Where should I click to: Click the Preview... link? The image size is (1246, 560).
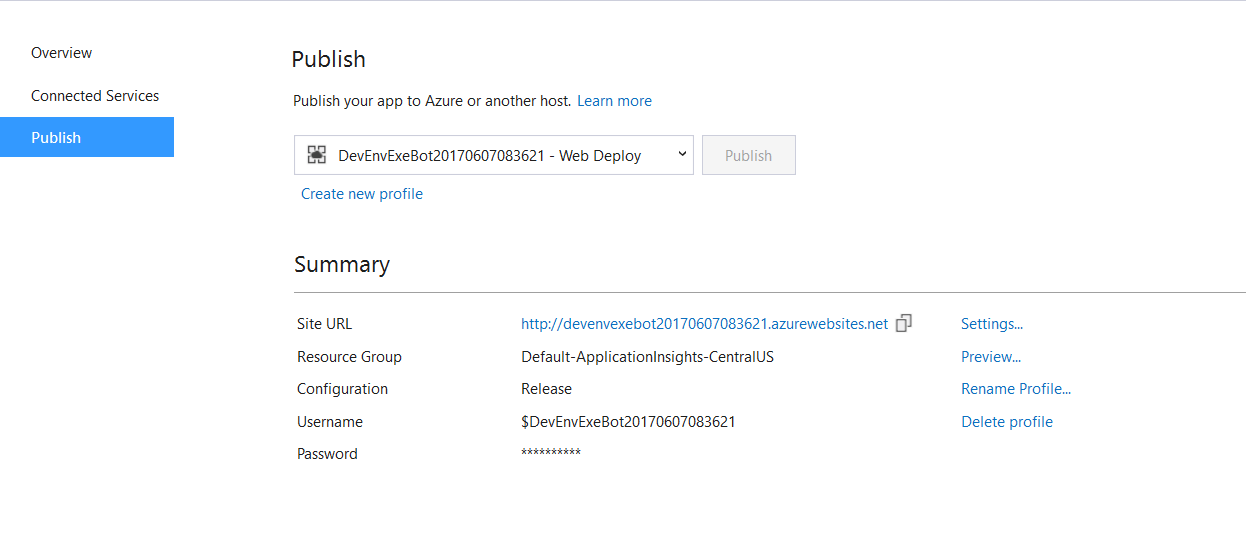tap(991, 357)
